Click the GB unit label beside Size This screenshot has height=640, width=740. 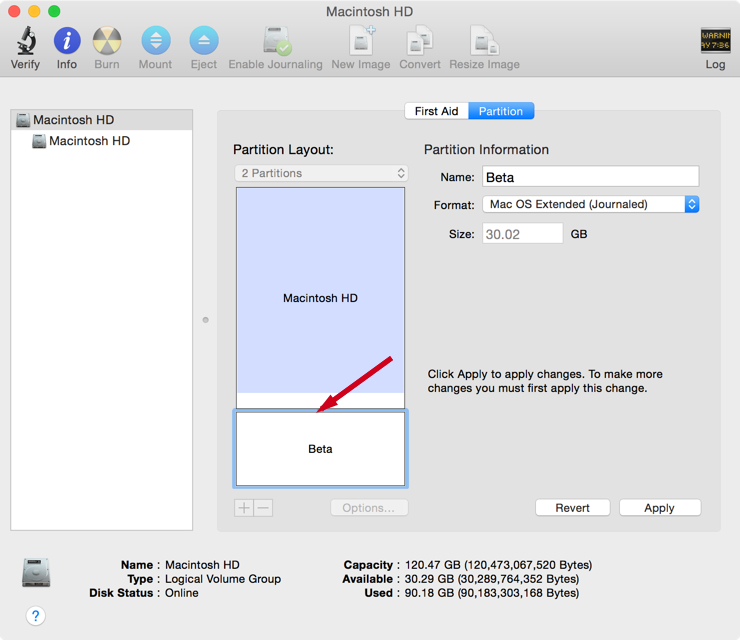(579, 234)
